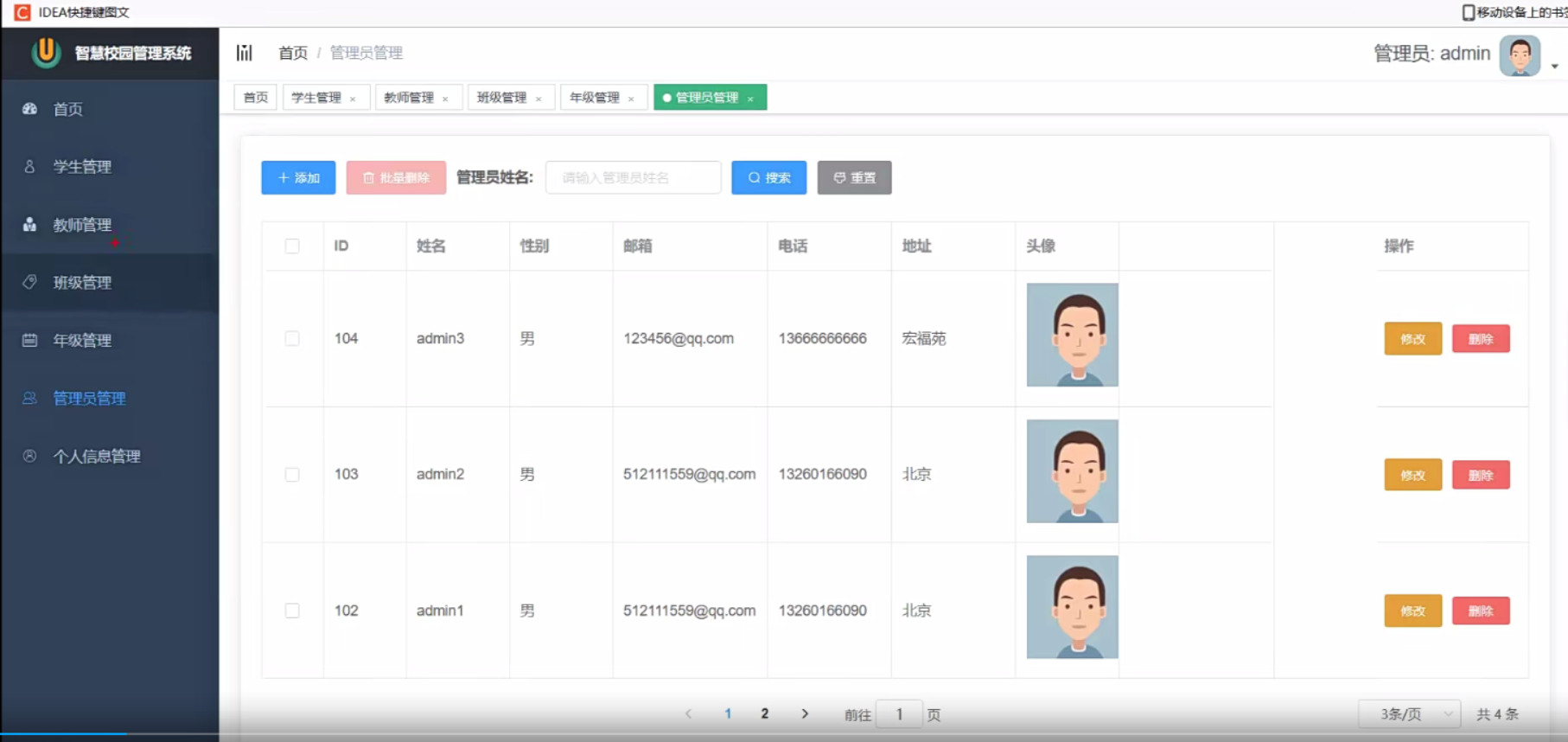Viewport: 1568px width, 742px height.
Task: Click the 管理员姓名 search input field
Action: tap(633, 177)
